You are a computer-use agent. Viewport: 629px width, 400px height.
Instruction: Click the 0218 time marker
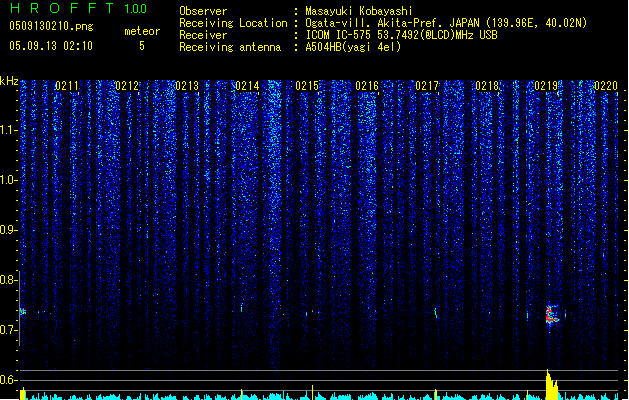[487, 86]
